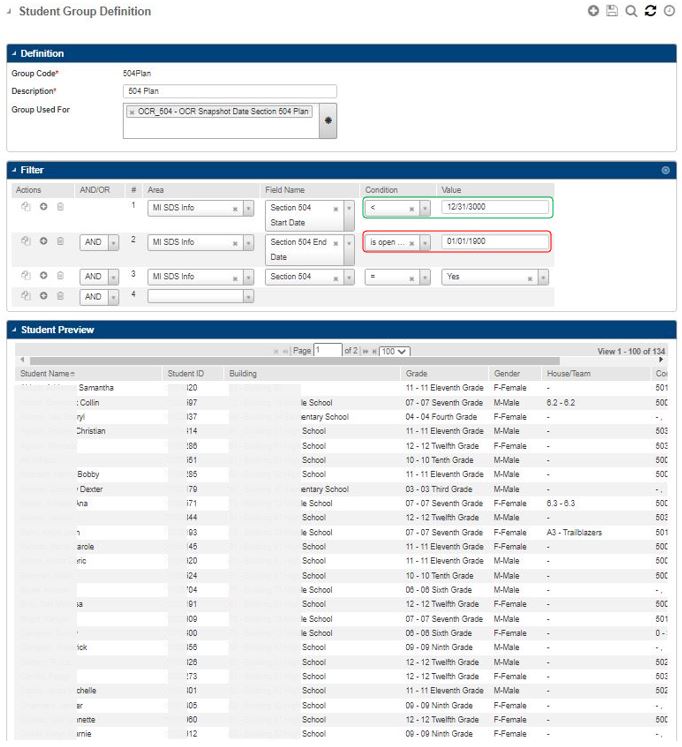Clear the Yes value in row 3
Image resolution: width=682 pixels, height=747 pixels.
[x=529, y=277]
